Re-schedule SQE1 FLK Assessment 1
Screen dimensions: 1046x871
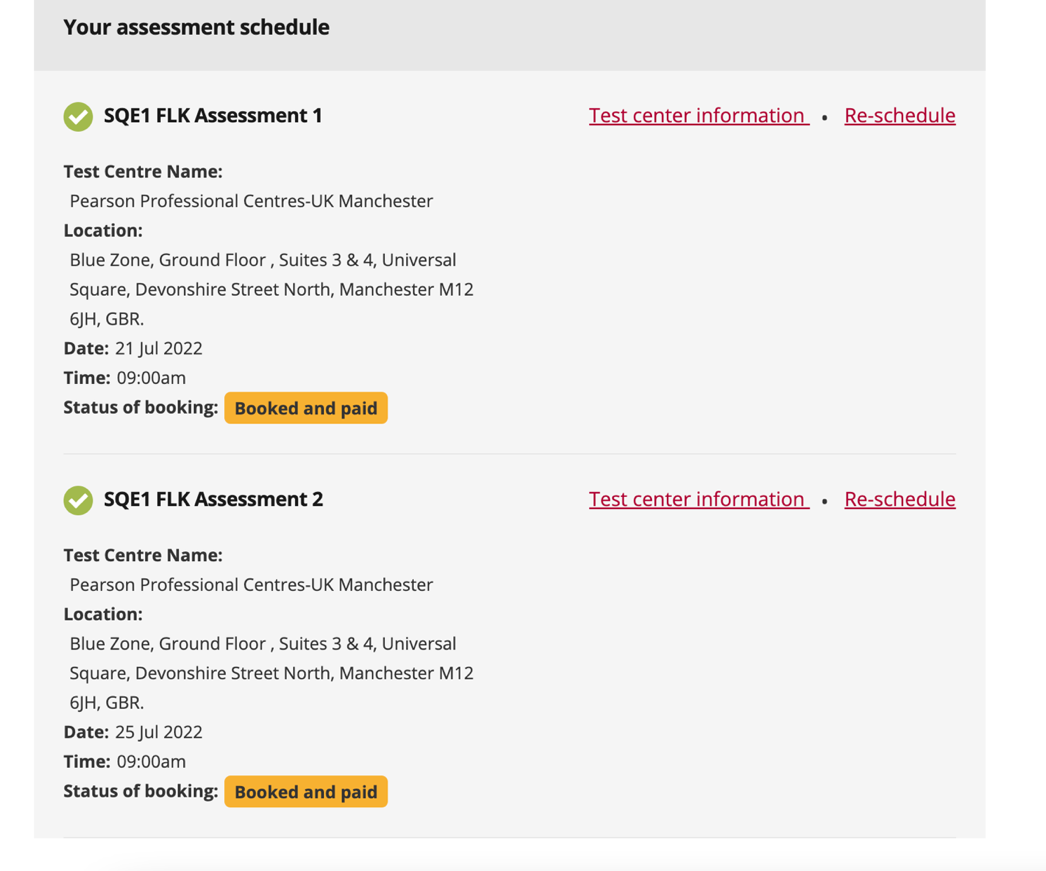pyautogui.click(x=899, y=116)
